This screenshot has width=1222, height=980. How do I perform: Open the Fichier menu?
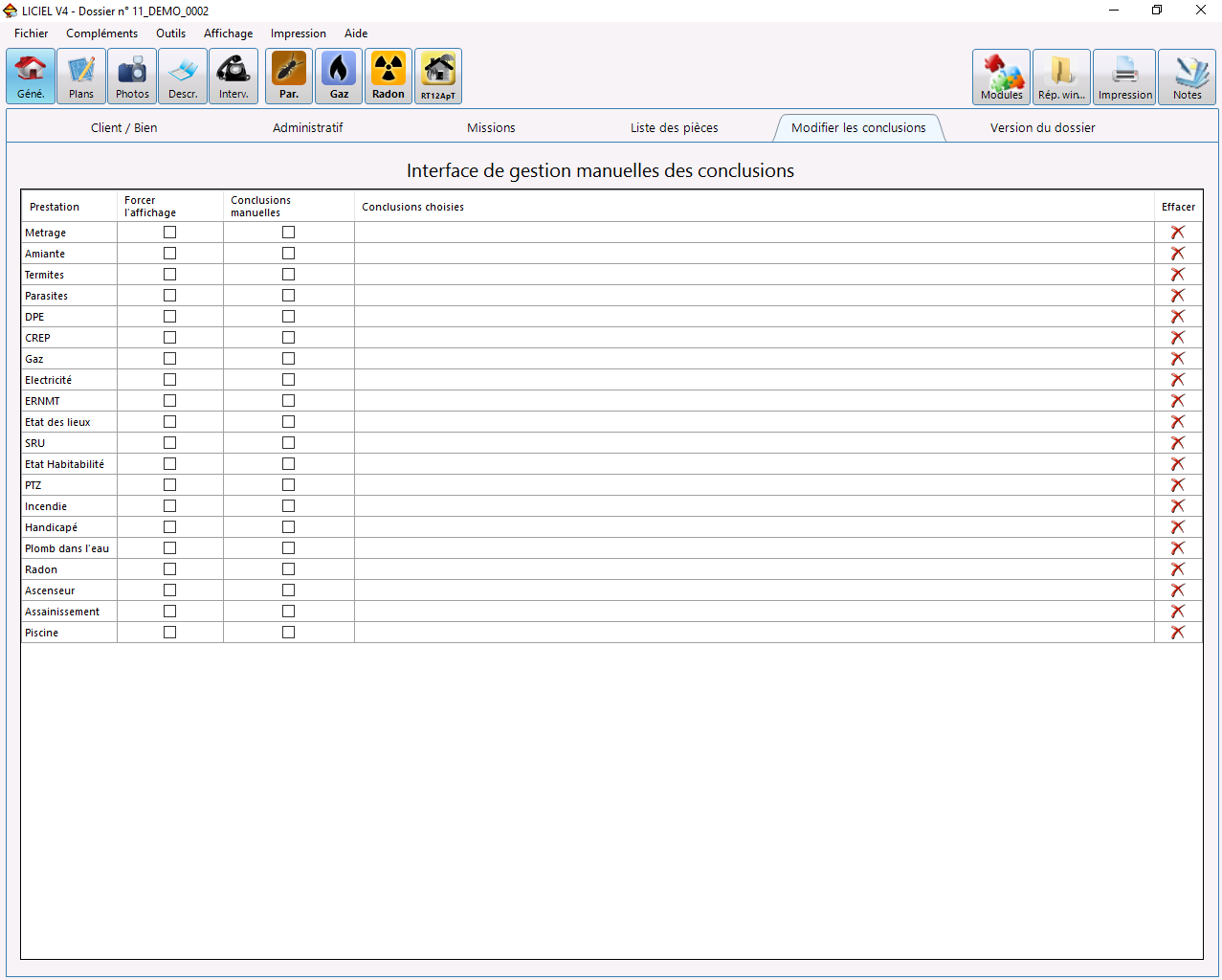tap(32, 33)
